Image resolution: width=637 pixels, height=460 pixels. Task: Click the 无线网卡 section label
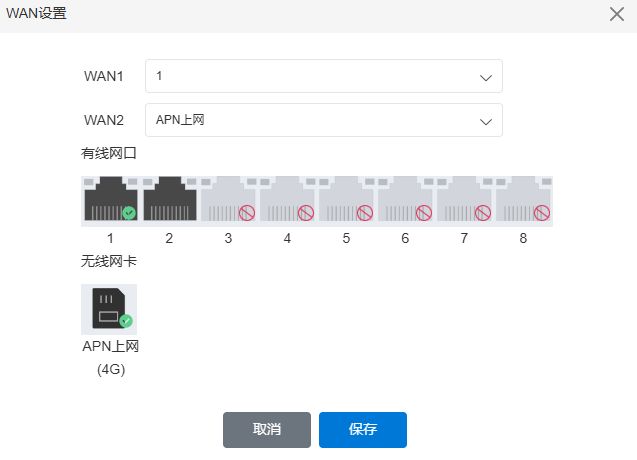pyautogui.click(x=108, y=261)
